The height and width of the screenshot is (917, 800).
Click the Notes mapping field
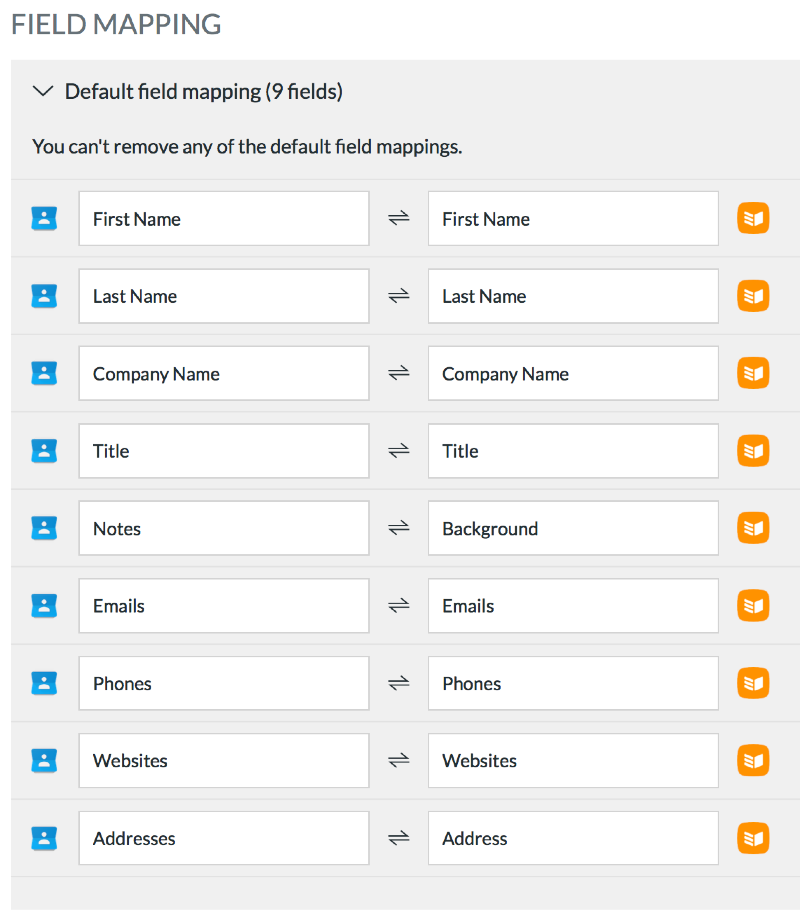[x=224, y=528]
